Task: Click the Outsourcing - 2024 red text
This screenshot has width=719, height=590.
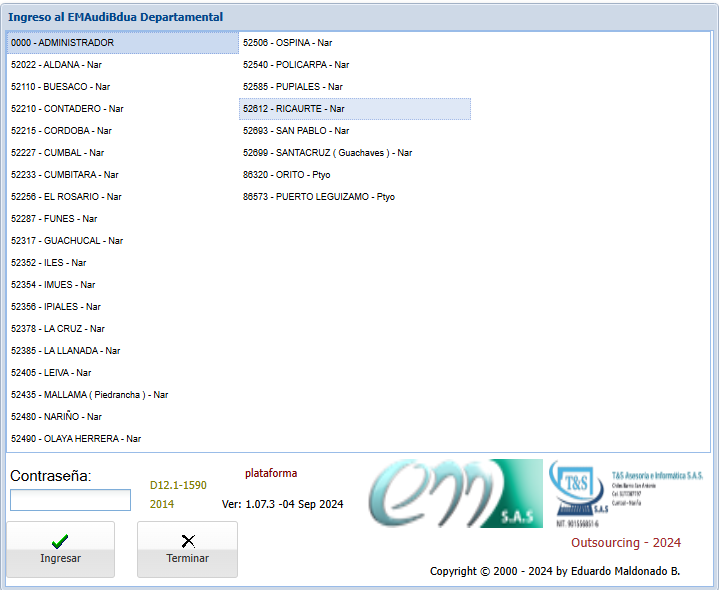Action: pyautogui.click(x=626, y=543)
